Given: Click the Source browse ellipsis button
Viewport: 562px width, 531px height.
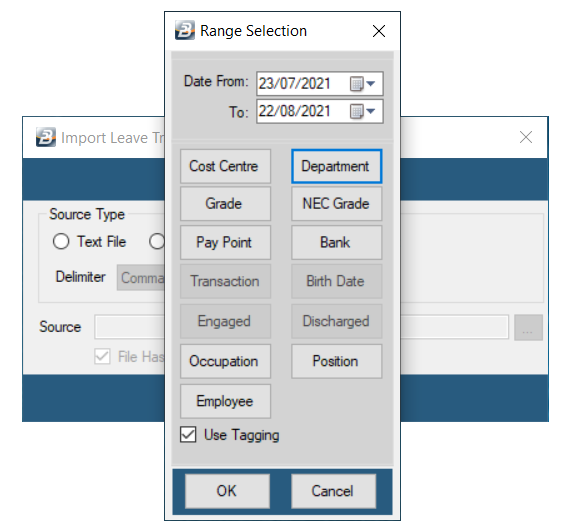Looking at the screenshot, I should (x=528, y=327).
